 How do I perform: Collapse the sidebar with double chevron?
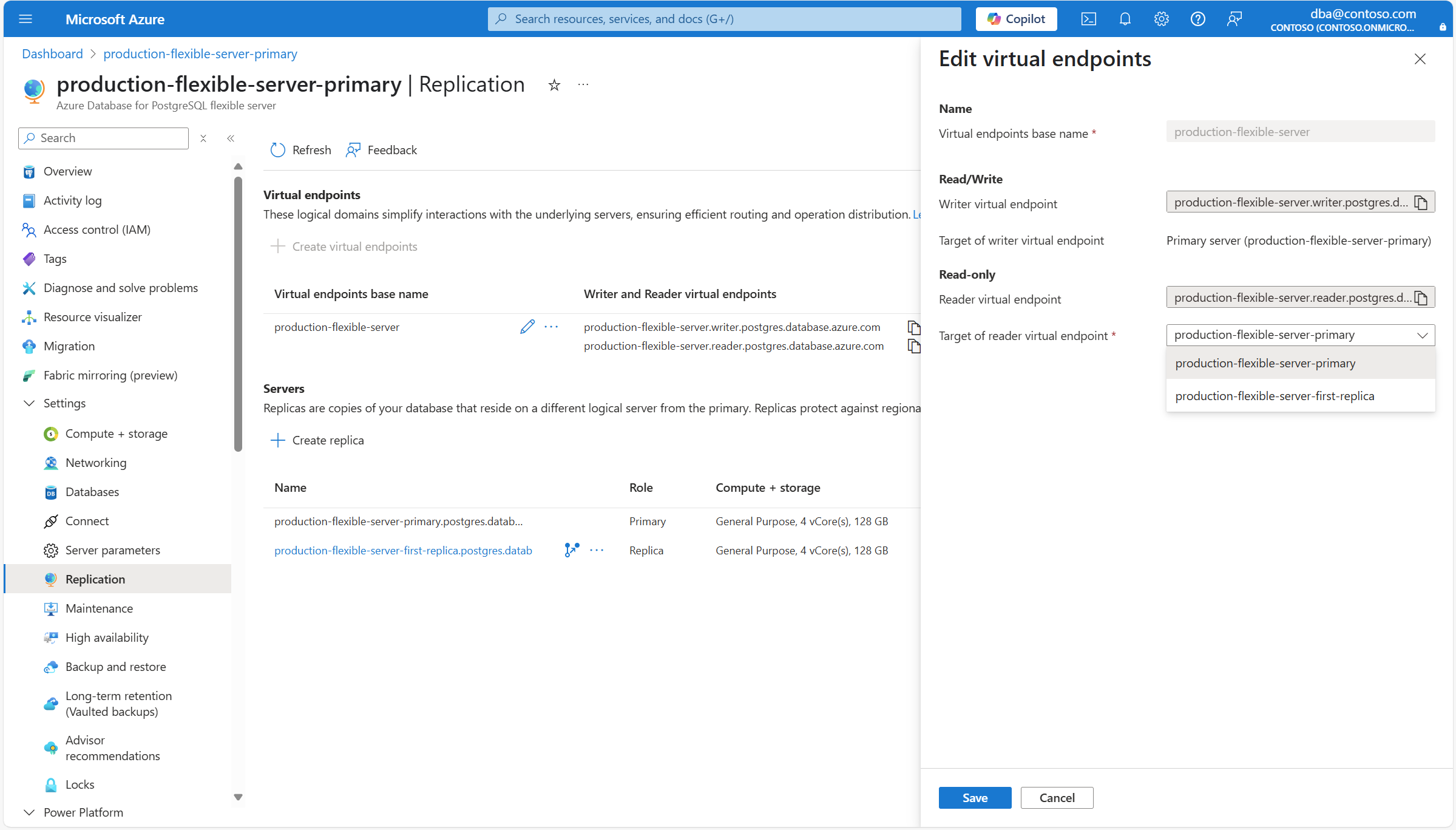click(231, 138)
